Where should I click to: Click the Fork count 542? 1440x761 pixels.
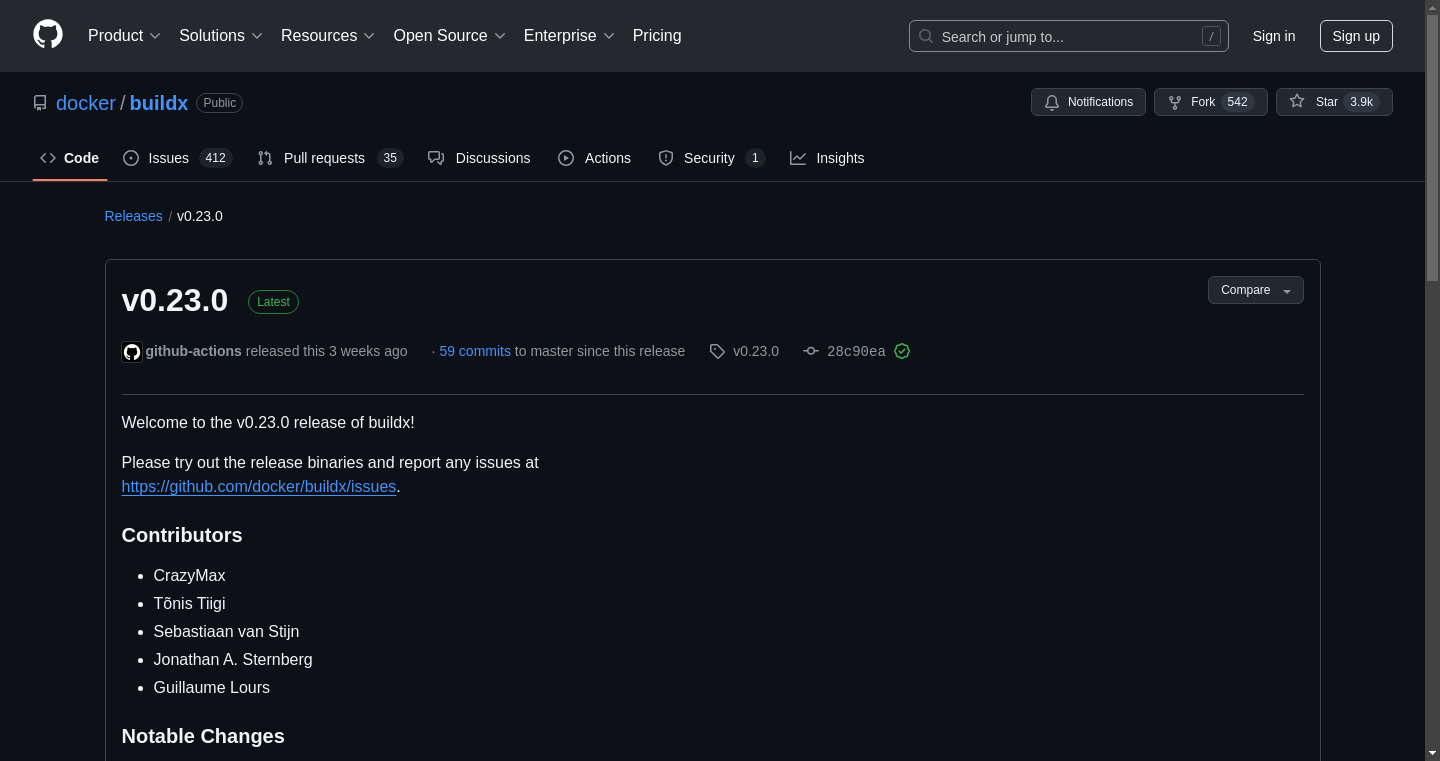pyautogui.click(x=1237, y=102)
